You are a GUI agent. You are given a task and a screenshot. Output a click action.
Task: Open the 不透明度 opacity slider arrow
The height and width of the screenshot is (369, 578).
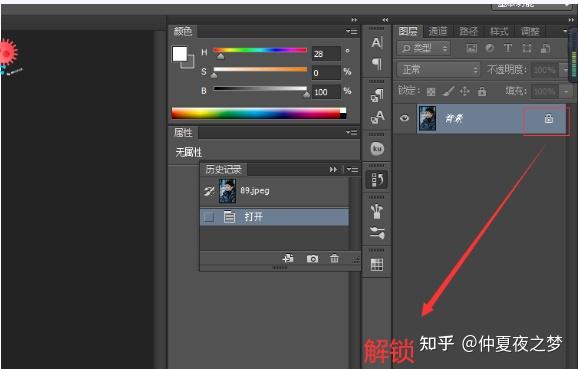tap(565, 69)
